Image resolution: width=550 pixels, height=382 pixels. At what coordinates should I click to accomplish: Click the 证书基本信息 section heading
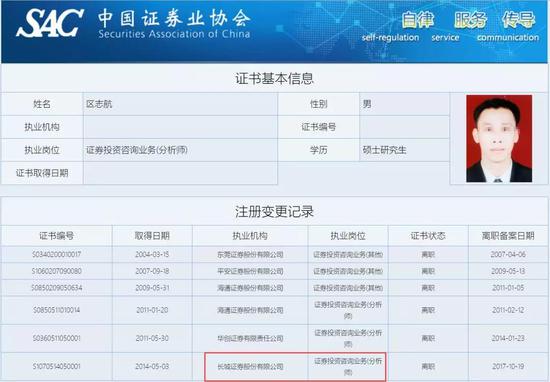(x=275, y=78)
